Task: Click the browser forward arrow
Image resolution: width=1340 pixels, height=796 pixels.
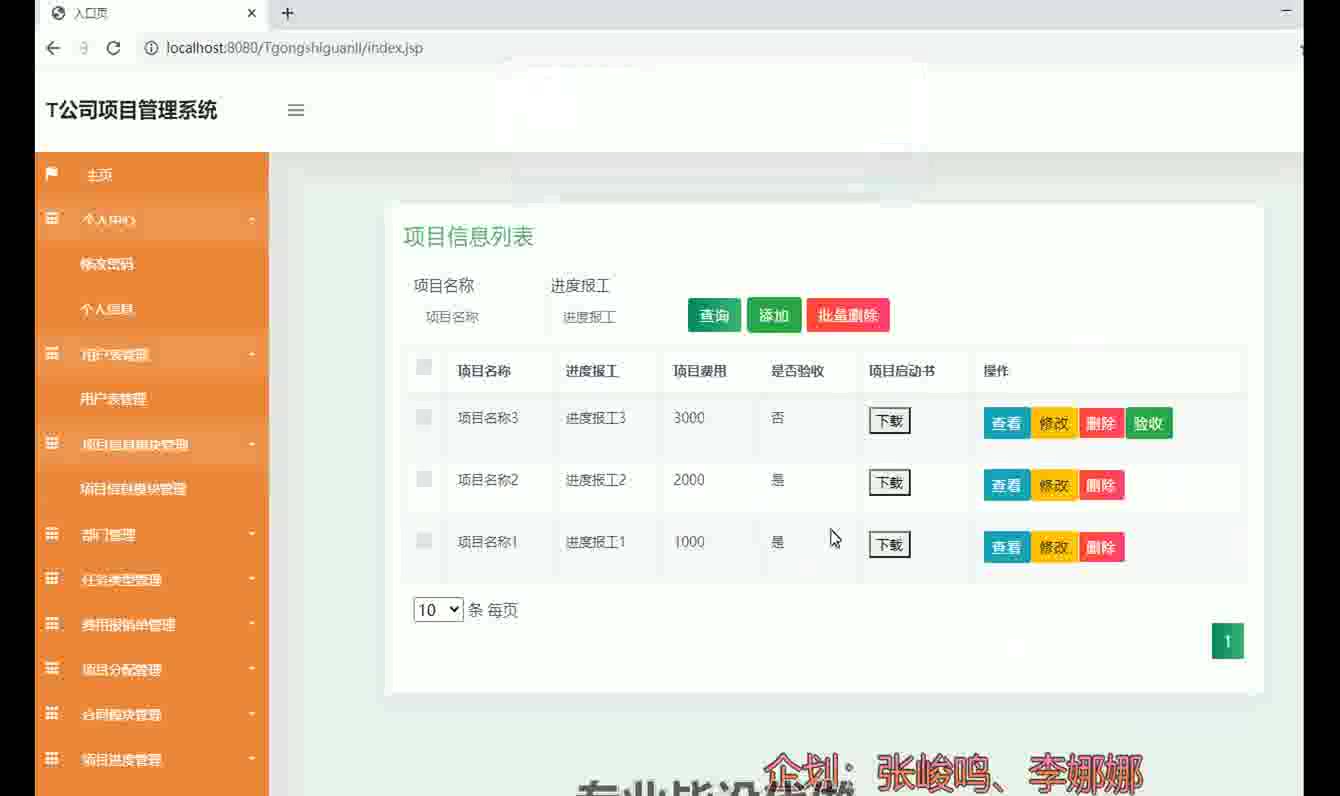Action: tap(84, 48)
